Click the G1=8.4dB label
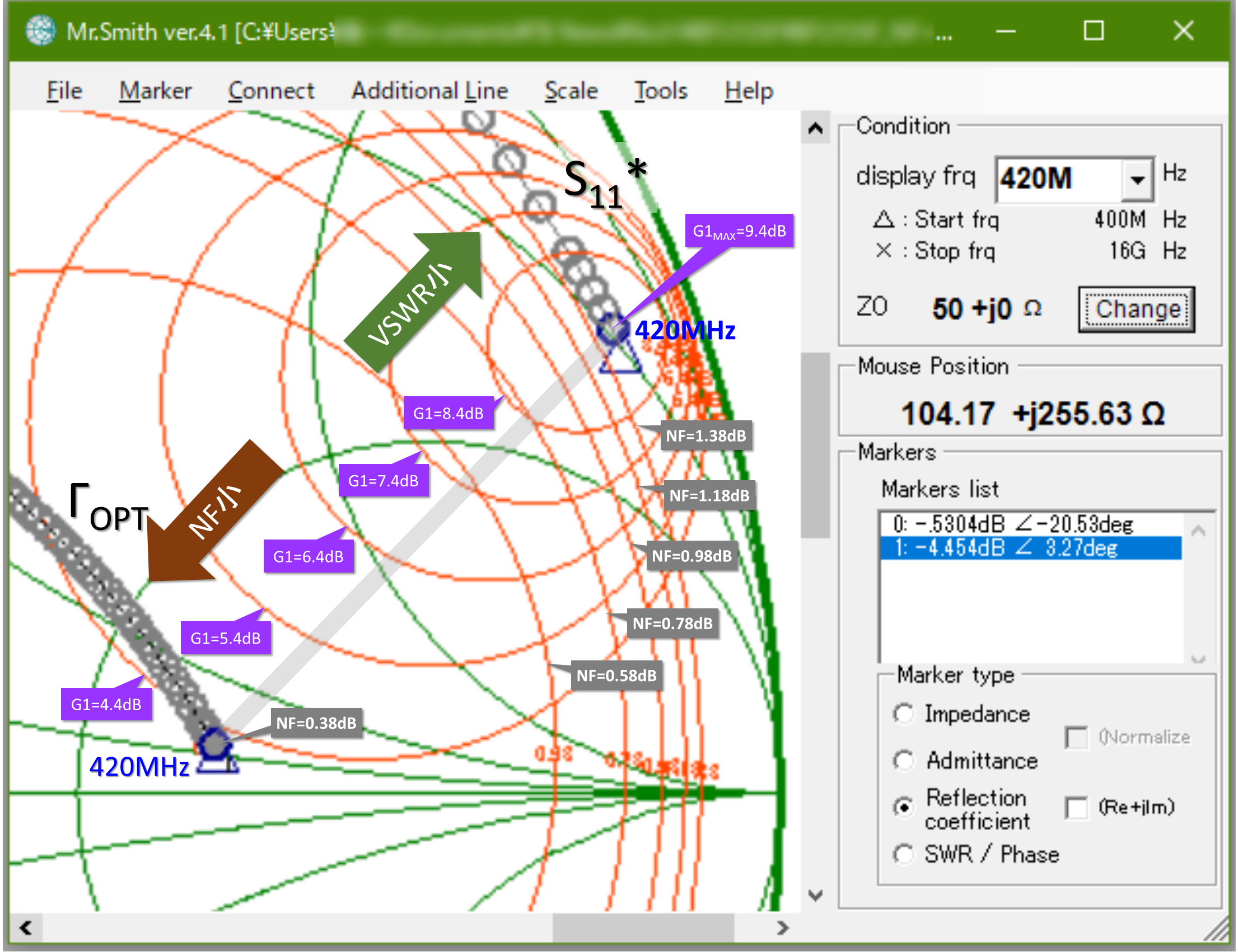Viewport: 1238px width, 952px height. pyautogui.click(x=449, y=413)
